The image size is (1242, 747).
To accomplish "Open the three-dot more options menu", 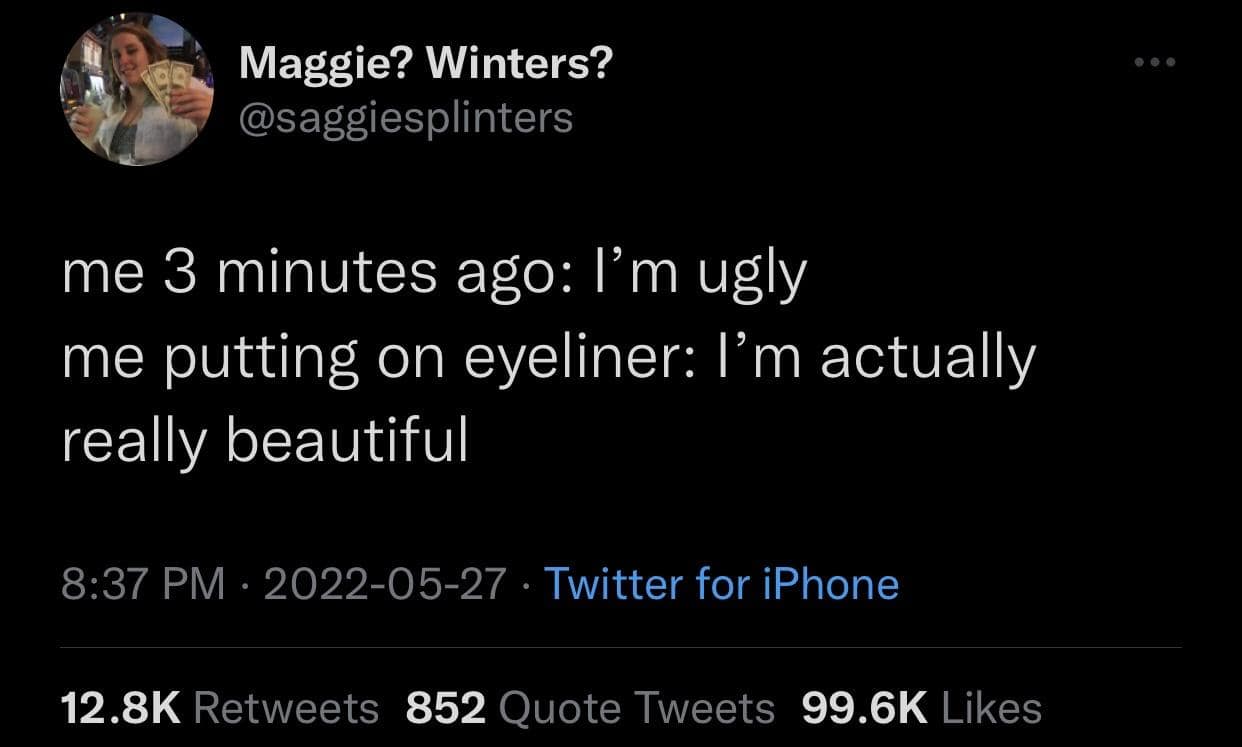I will click(x=1157, y=63).
